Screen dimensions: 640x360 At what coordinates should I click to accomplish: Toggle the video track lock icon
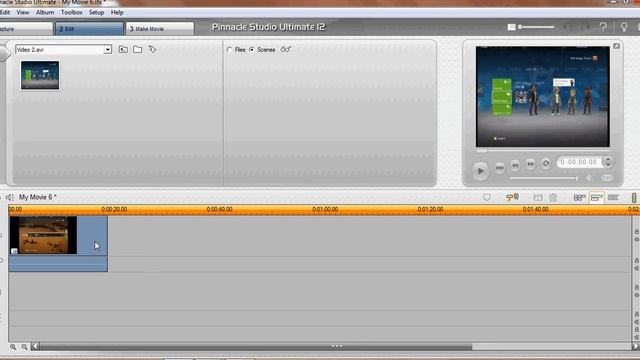(636, 232)
